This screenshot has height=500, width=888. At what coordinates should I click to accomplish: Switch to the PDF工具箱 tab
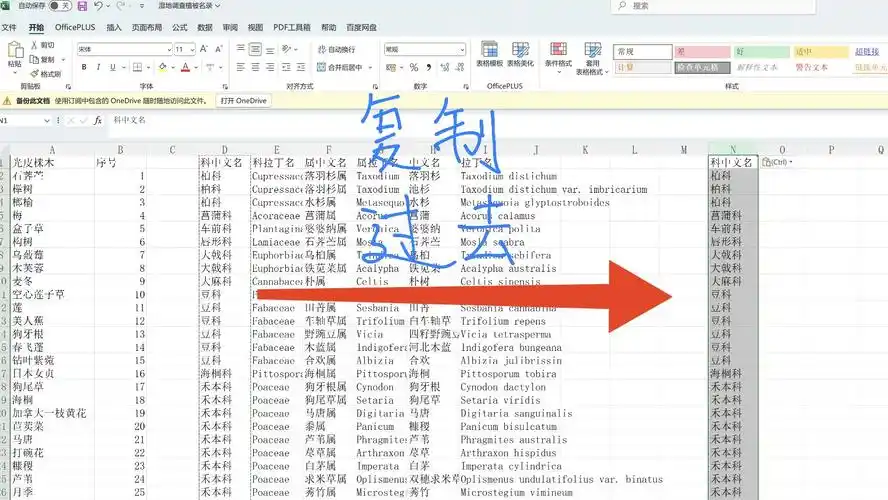pos(292,27)
